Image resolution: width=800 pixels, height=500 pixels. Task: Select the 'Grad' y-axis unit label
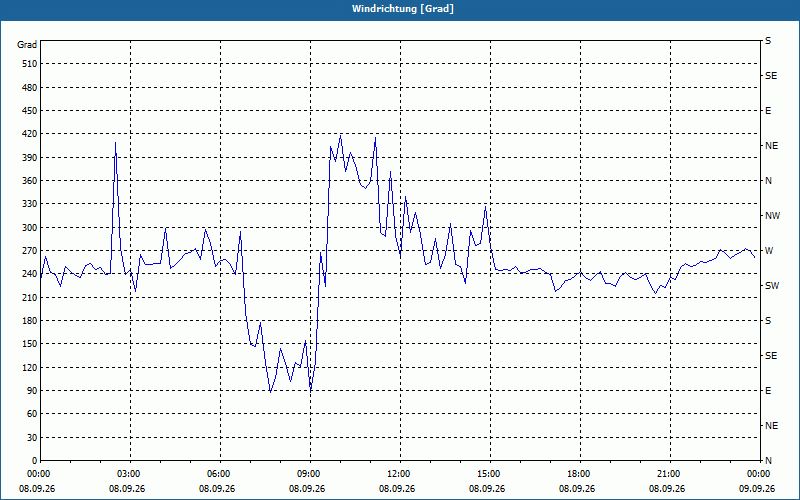click(x=27, y=45)
